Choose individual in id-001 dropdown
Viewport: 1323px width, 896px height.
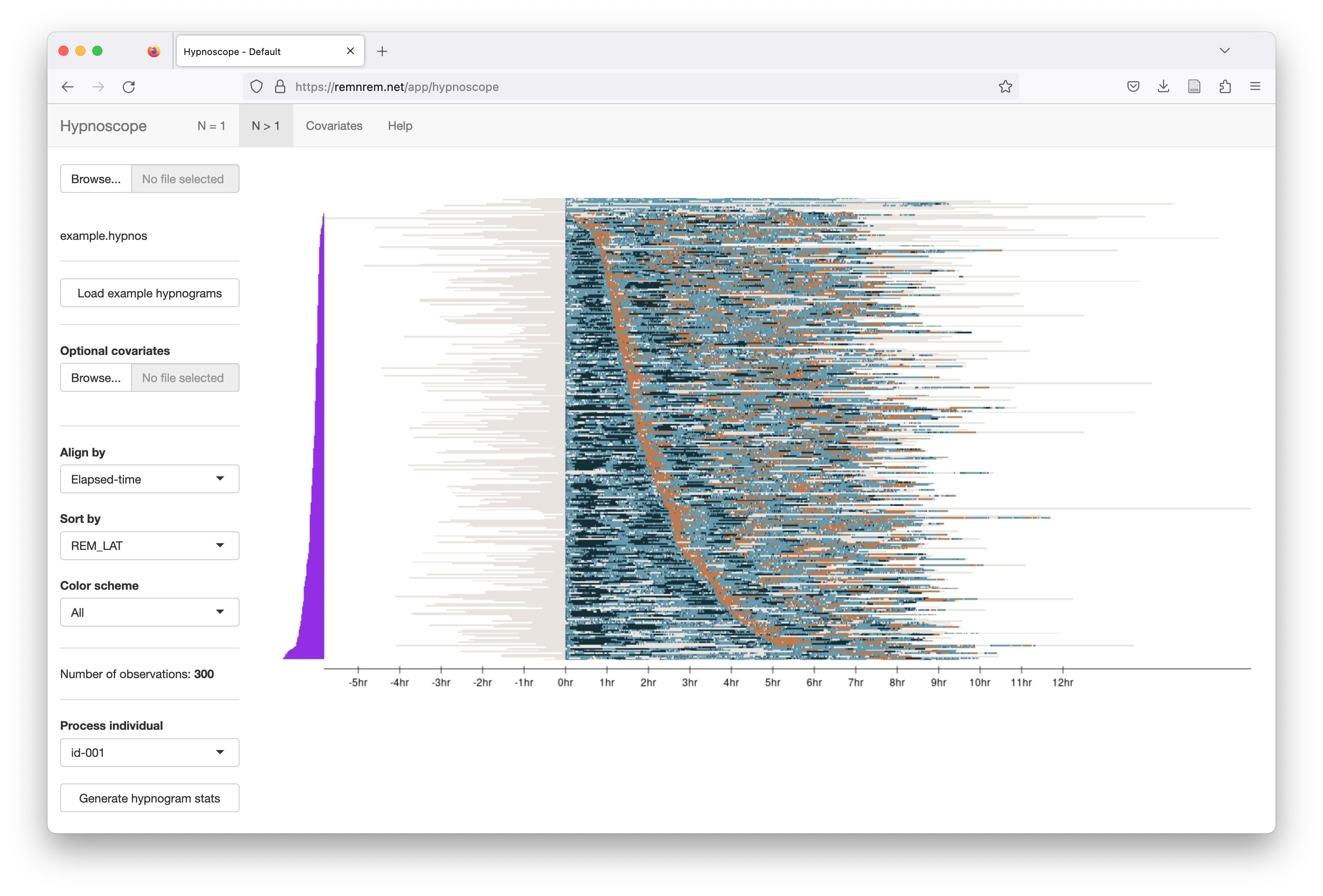tap(149, 753)
